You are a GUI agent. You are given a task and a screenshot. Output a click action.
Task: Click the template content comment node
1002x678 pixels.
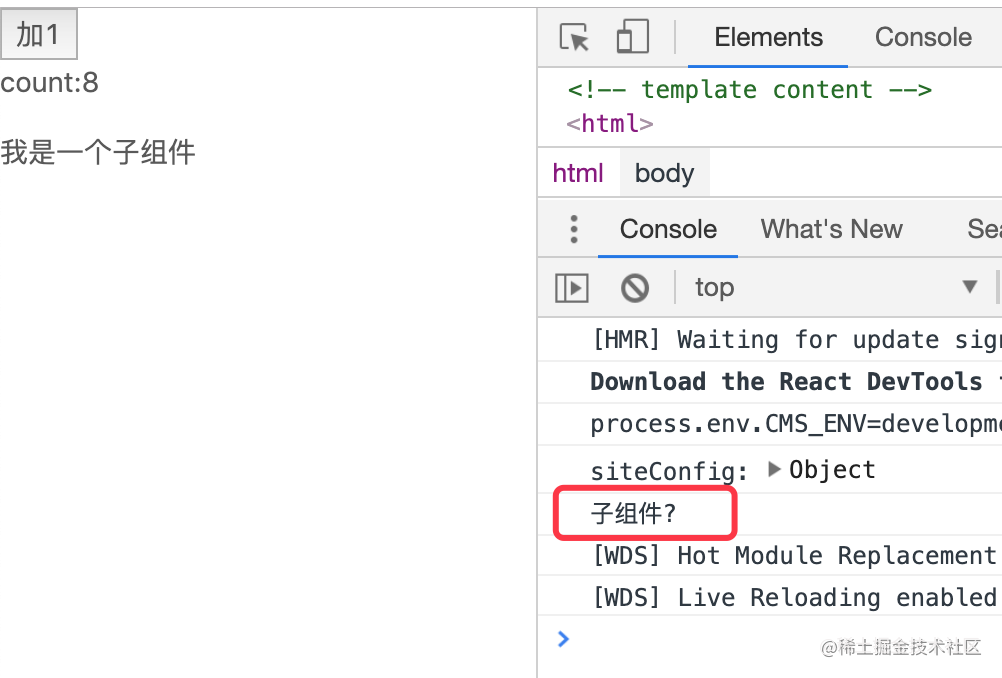tap(750, 89)
